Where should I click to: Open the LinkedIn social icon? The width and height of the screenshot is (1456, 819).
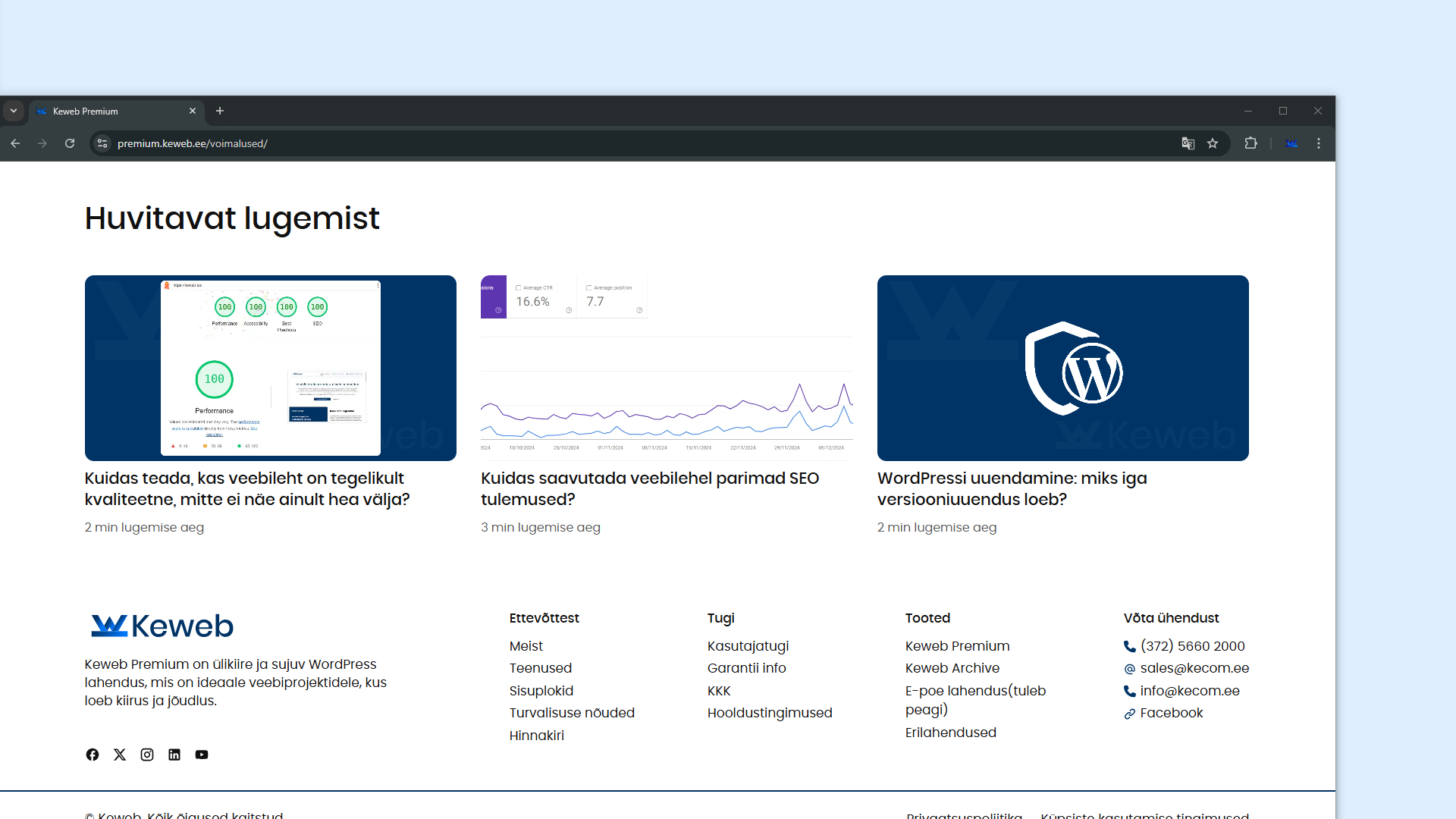[174, 755]
